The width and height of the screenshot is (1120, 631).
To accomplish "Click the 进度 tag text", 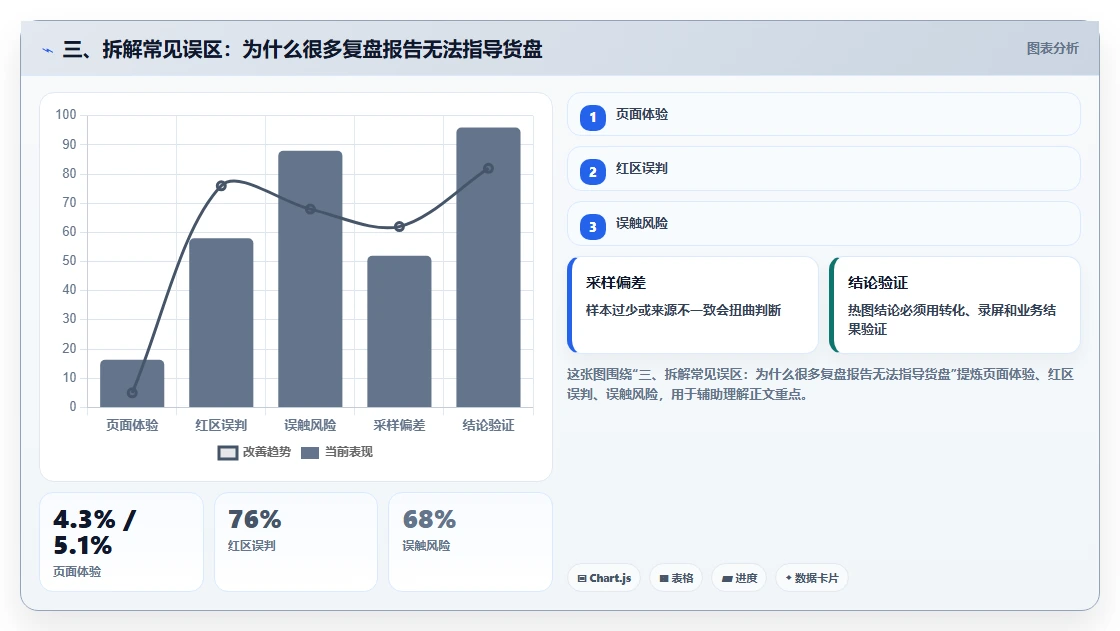I will (746, 578).
